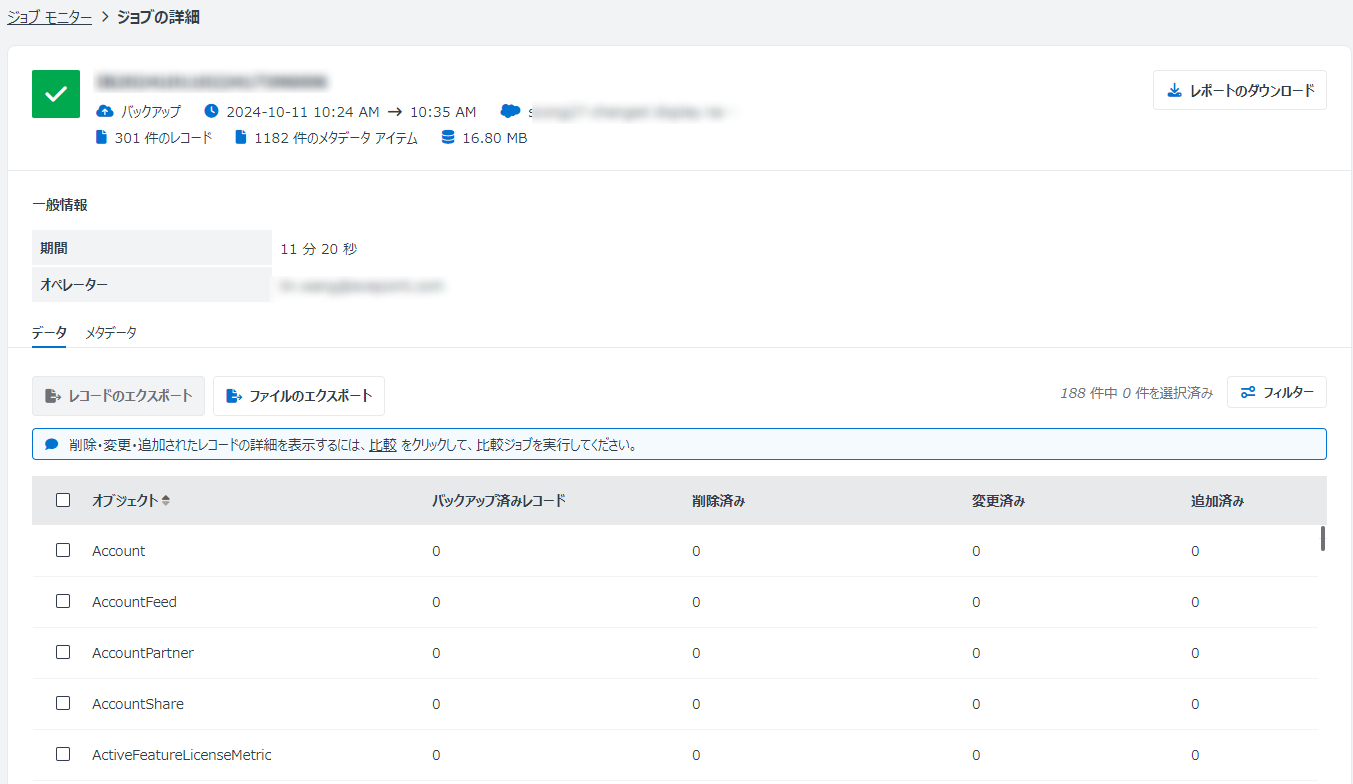Viewport: 1353px width, 784px height.
Task: Switch to the メタデータ tab
Action: click(x=111, y=333)
